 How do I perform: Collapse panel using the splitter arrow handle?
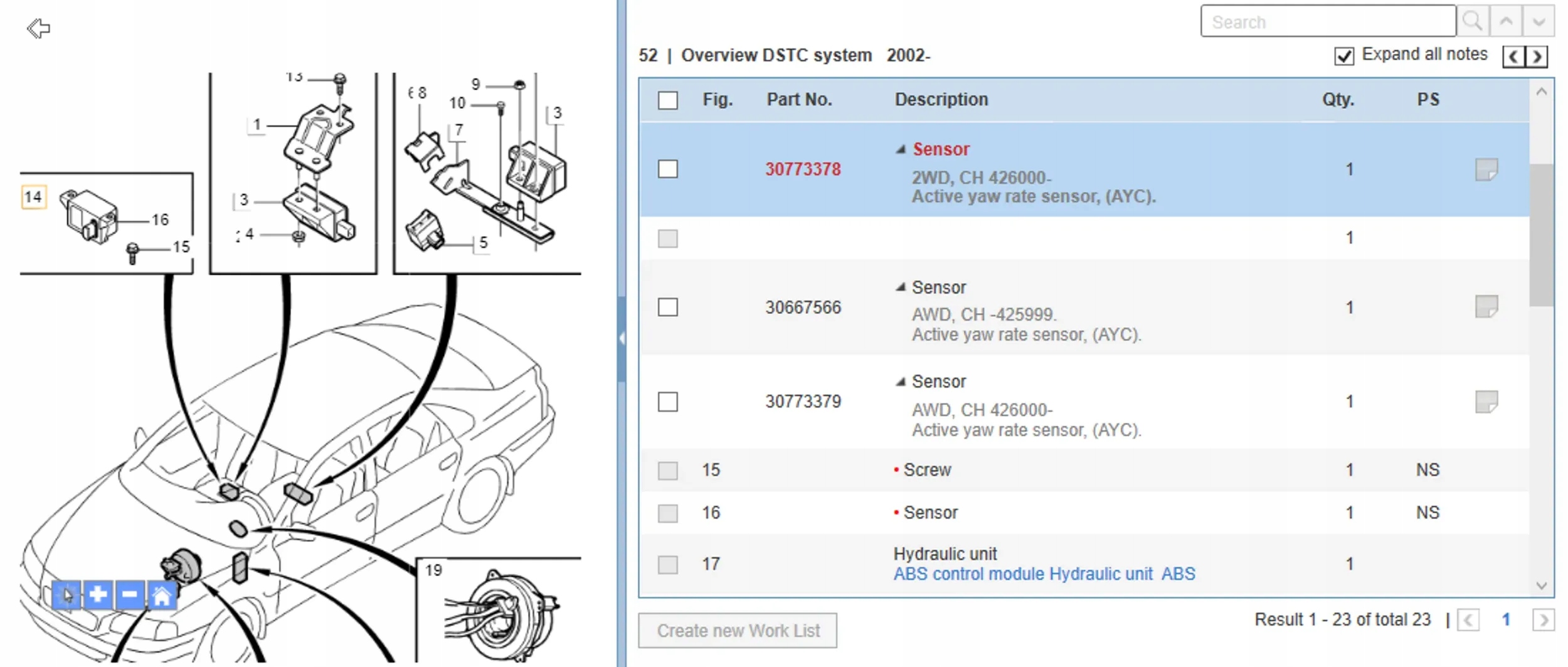(x=622, y=339)
